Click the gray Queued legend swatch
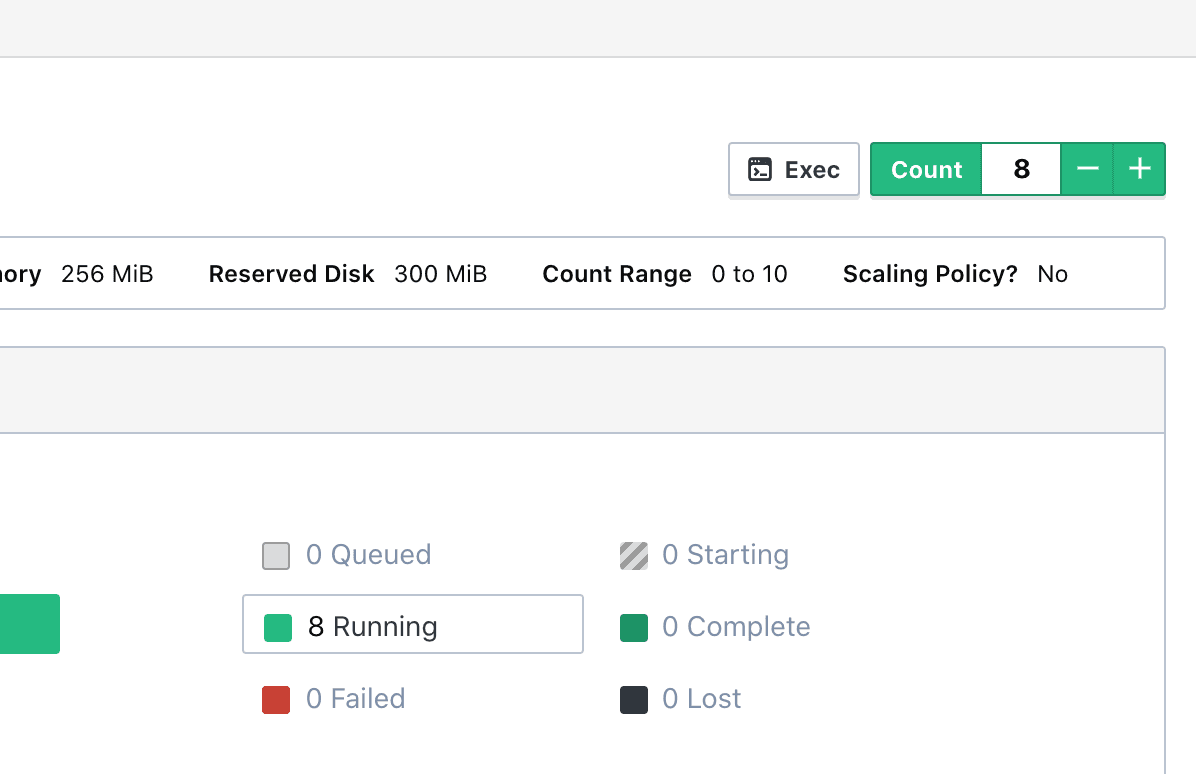This screenshot has width=1196, height=774. point(276,556)
